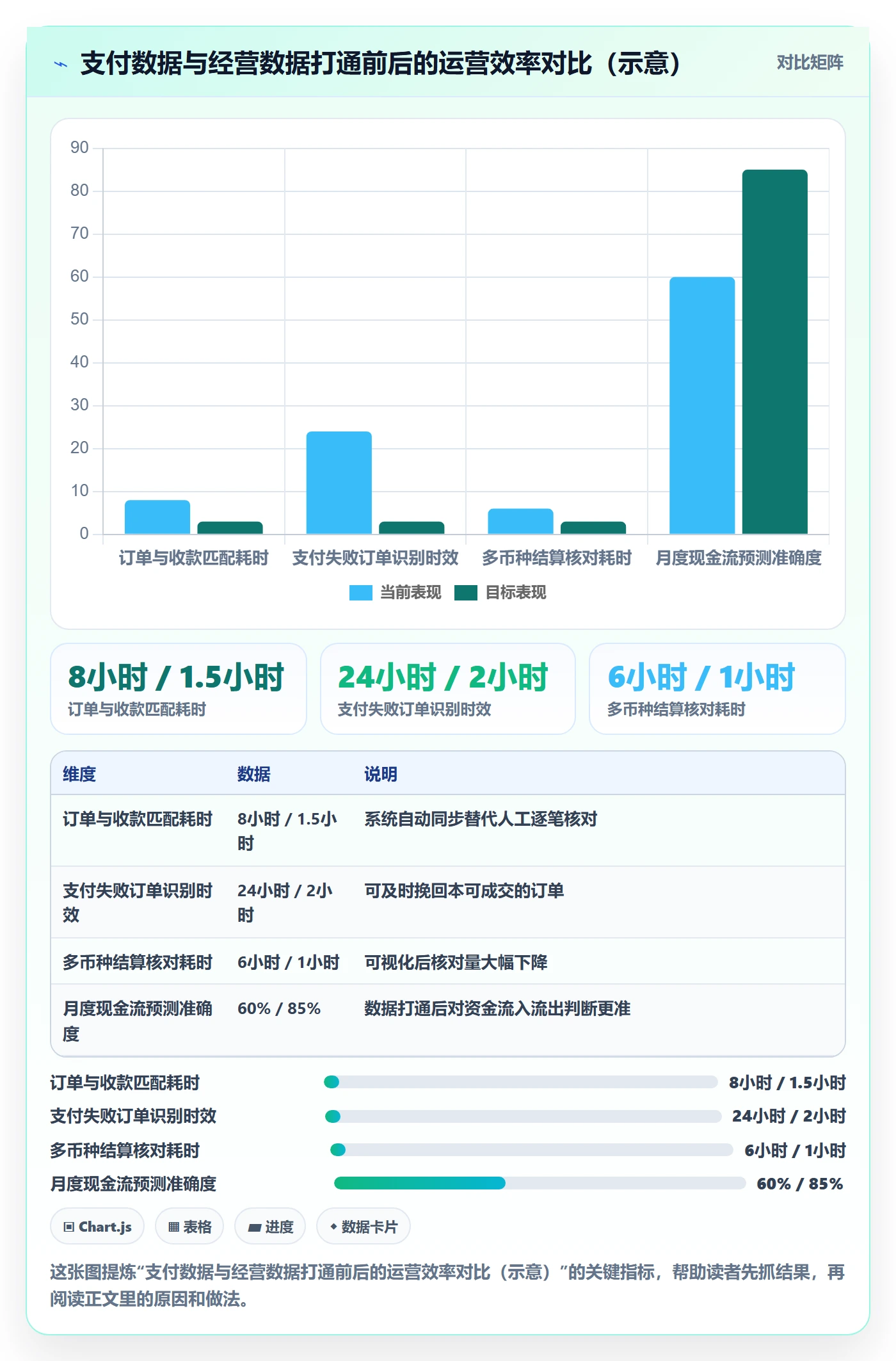
Task: Click the light blue 当前表现 bar for 订单与收款匹配耗时
Action: (157, 517)
